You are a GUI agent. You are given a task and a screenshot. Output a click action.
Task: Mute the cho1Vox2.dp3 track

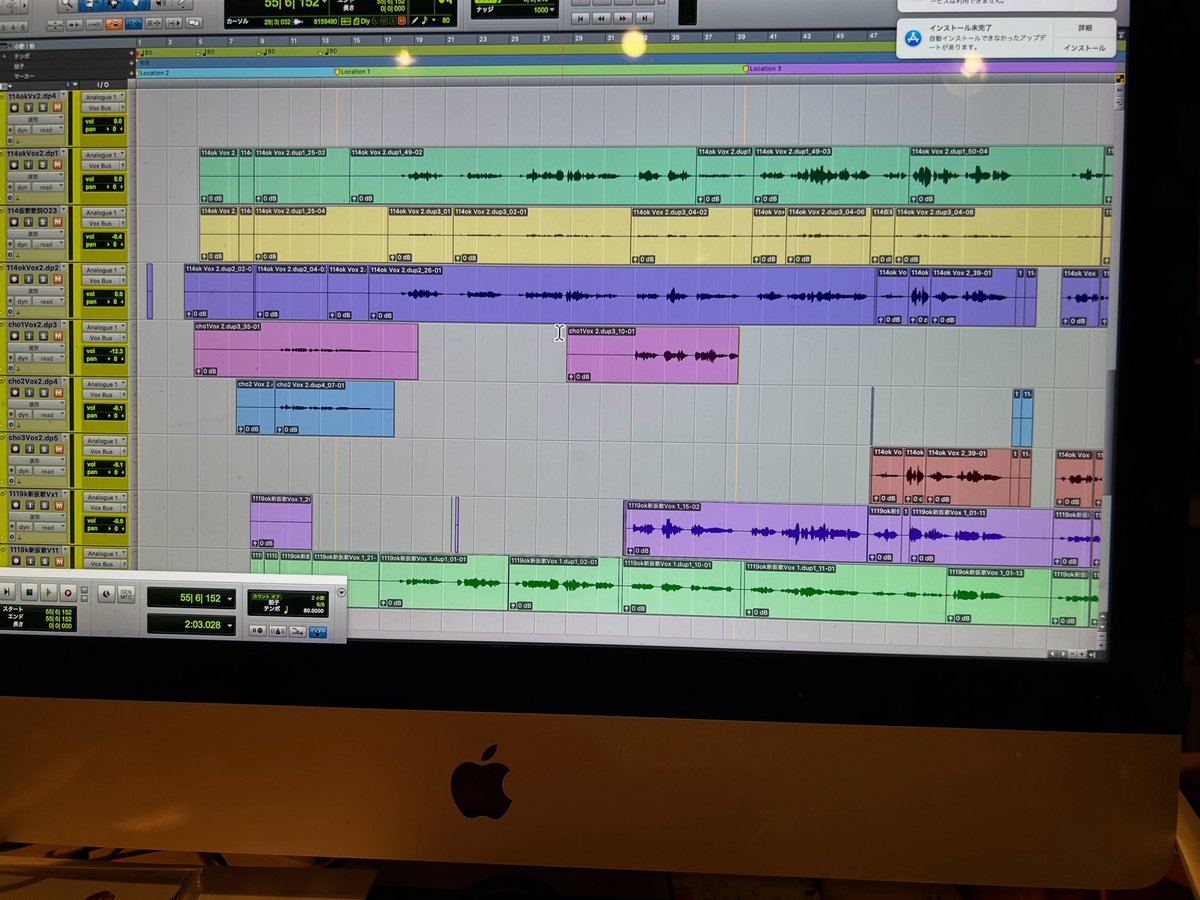(x=58, y=336)
